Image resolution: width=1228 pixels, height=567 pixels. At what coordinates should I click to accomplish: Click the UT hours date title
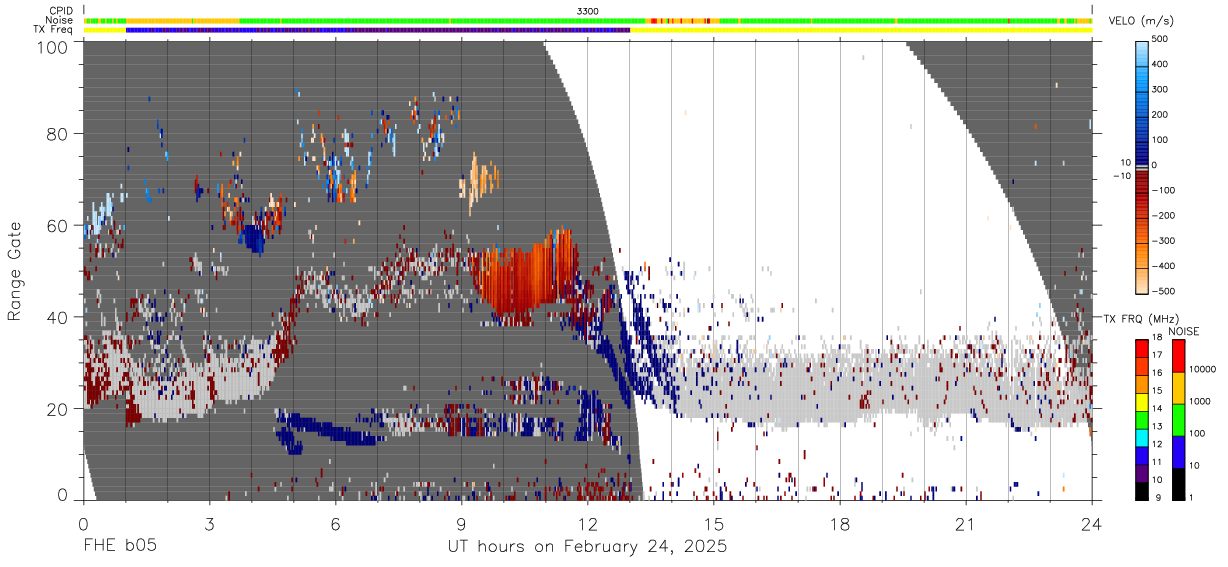[587, 548]
